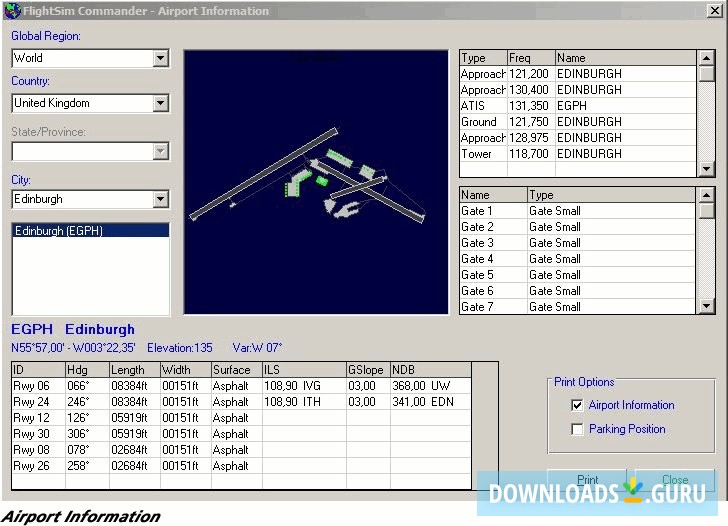
Task: Click the Freq column header
Action: pos(530,58)
